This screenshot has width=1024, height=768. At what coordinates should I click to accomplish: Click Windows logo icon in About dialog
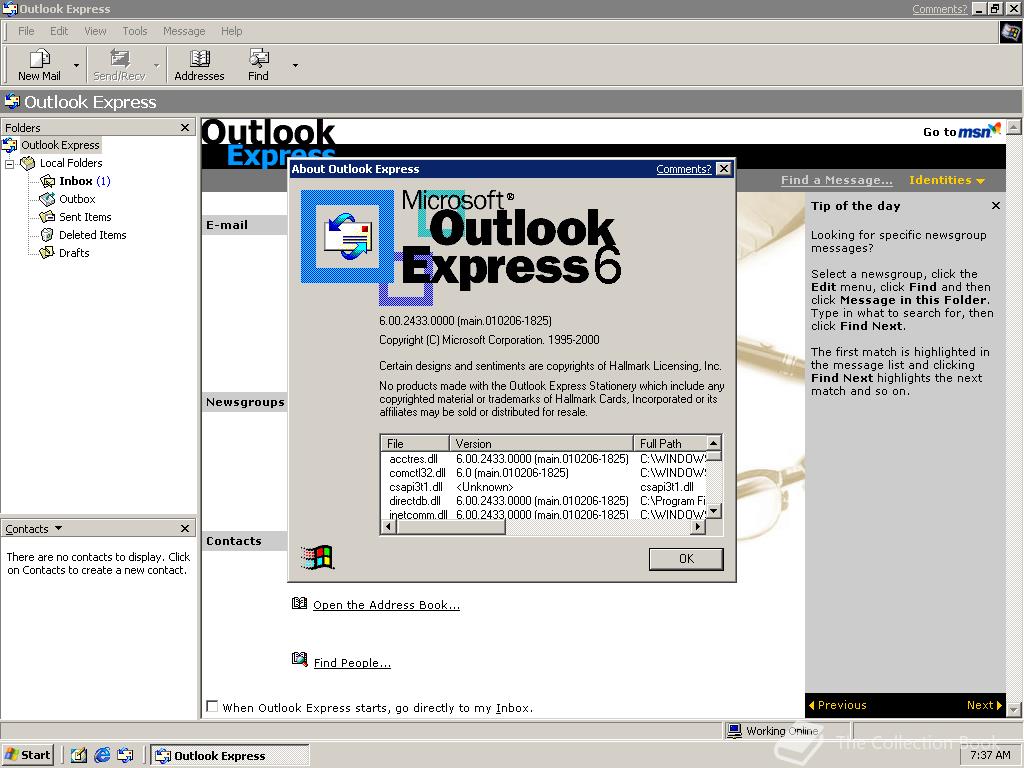coord(318,557)
